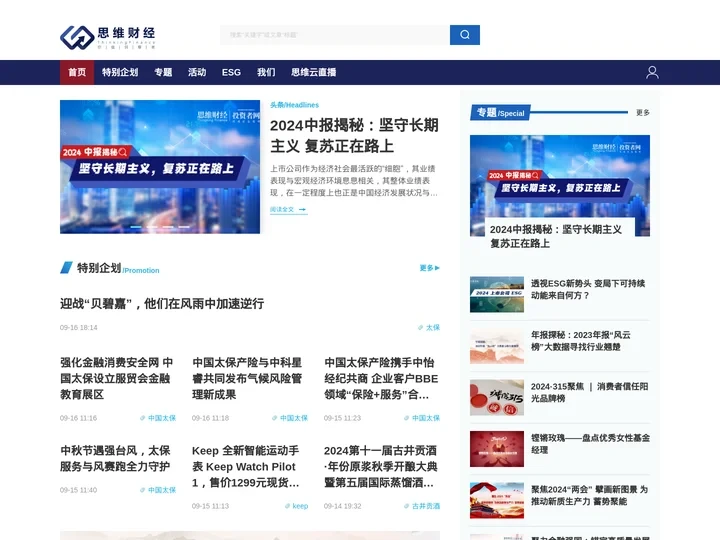The height and width of the screenshot is (540, 720).
Task: Open article 中秋节遇强台风
Action: [x=115, y=458]
